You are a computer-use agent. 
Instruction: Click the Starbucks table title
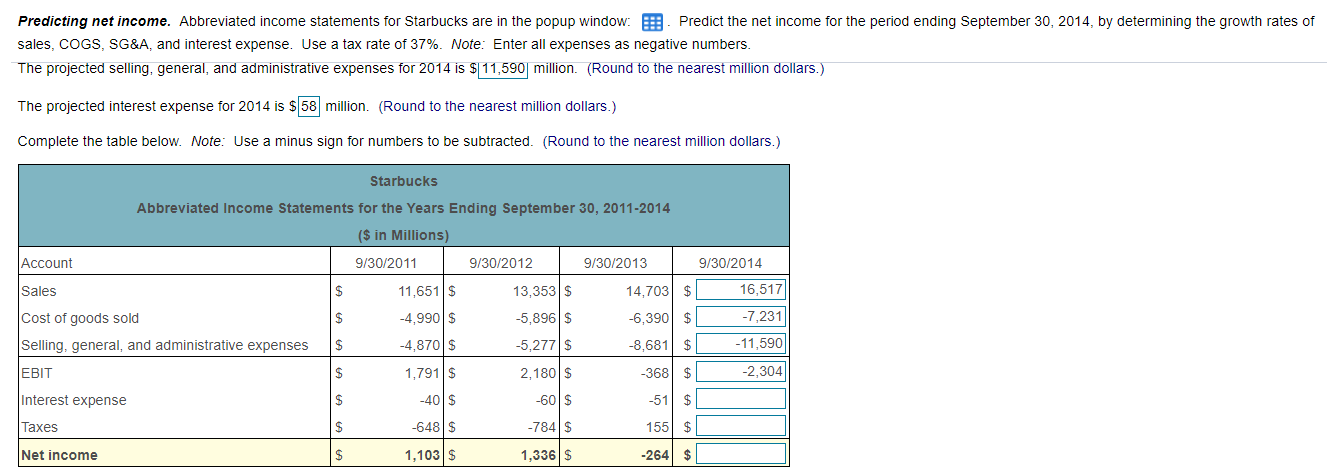(x=404, y=181)
